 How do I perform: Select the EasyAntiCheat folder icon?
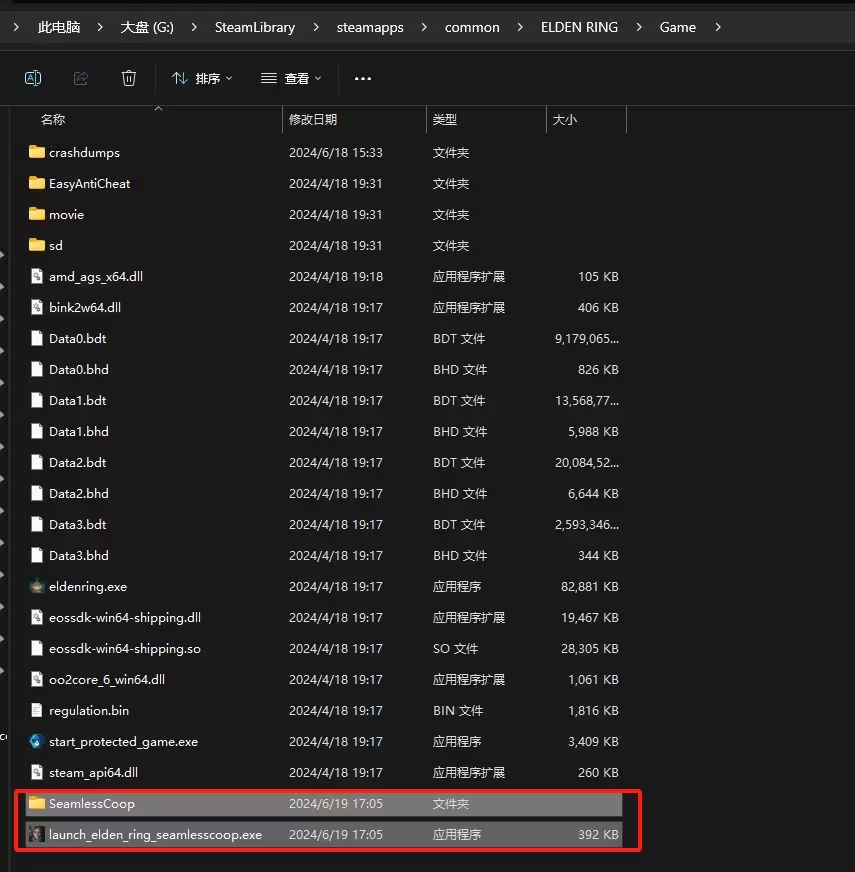click(37, 183)
